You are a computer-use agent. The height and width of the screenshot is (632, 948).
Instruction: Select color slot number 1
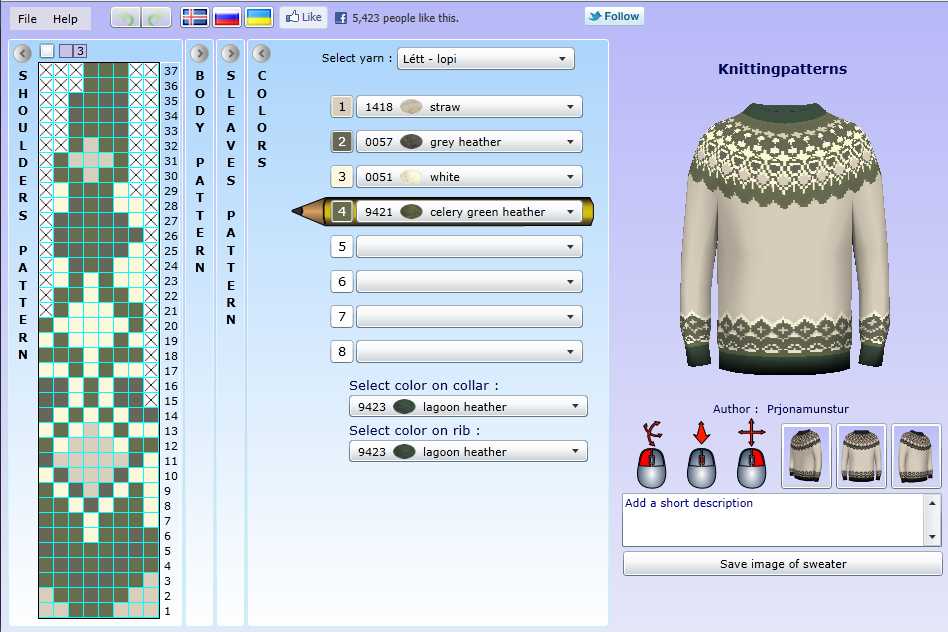tap(342, 107)
